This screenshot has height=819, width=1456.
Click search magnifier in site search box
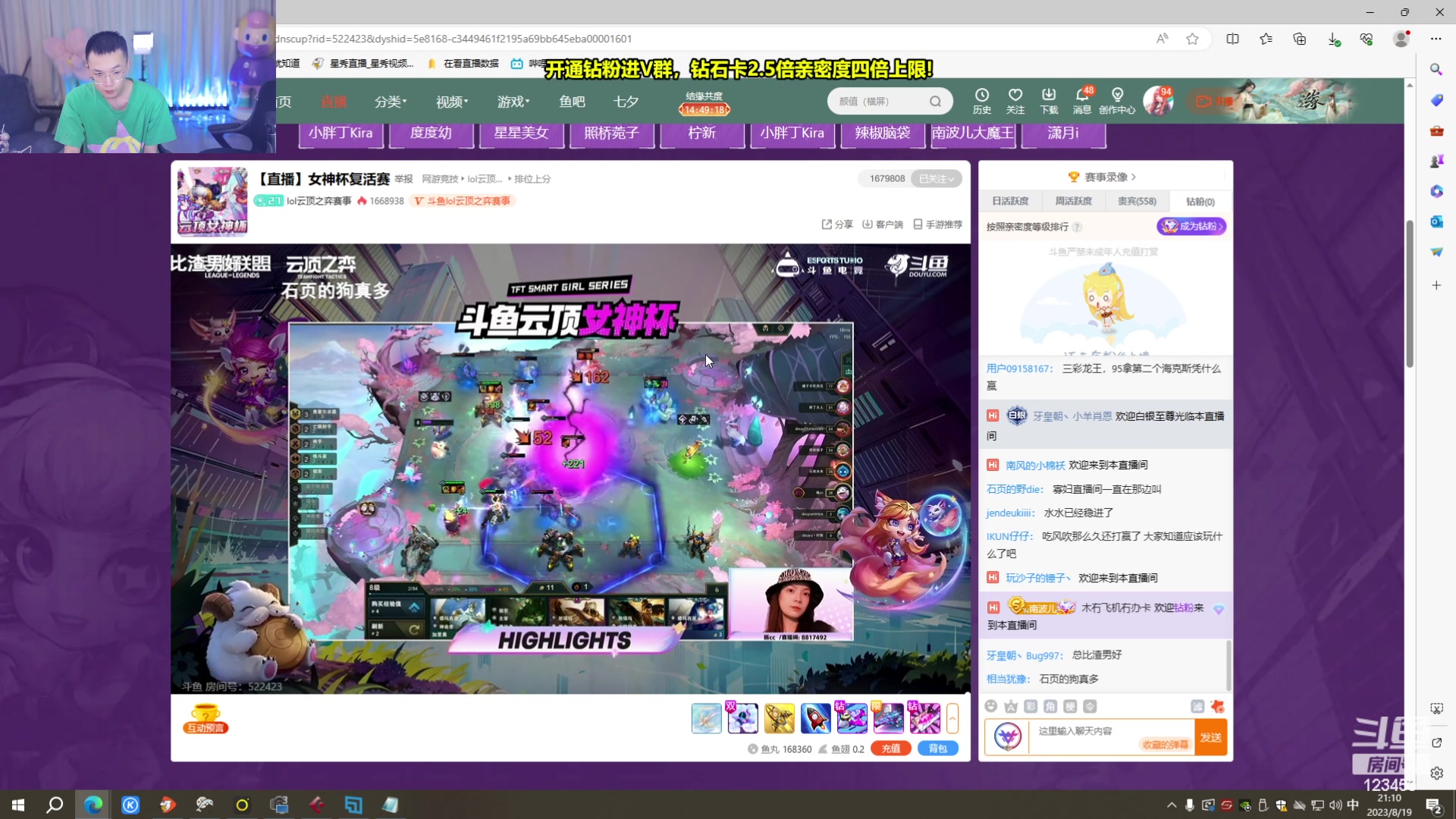tap(935, 102)
